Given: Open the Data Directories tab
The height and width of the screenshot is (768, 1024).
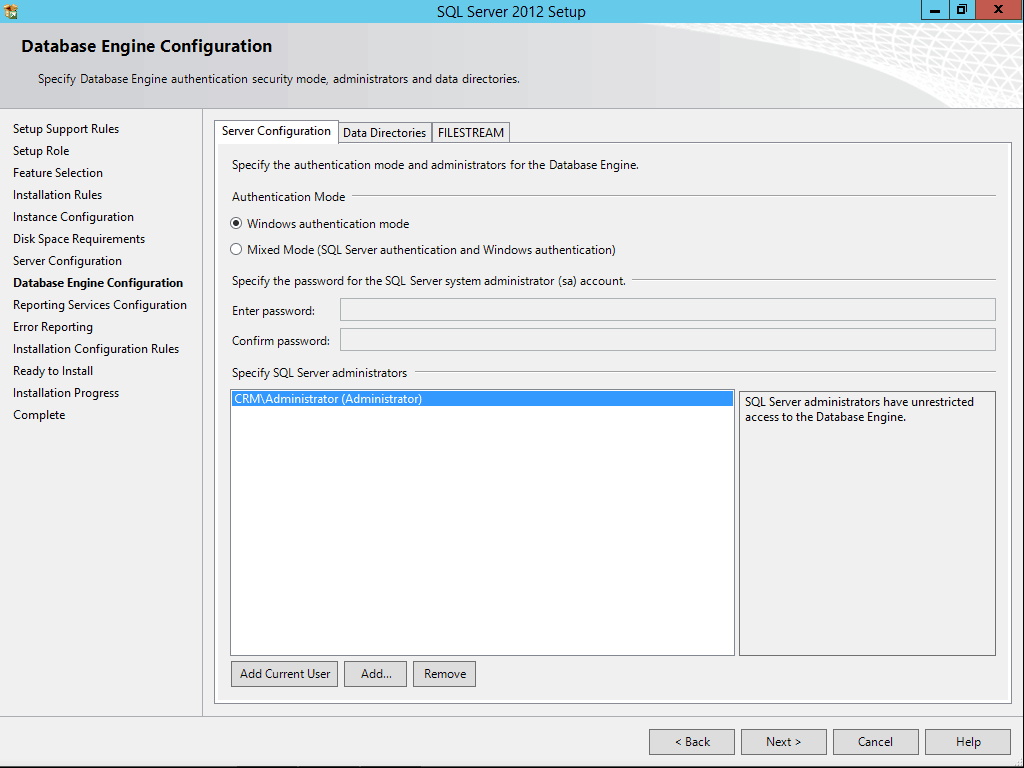Looking at the screenshot, I should click(385, 133).
